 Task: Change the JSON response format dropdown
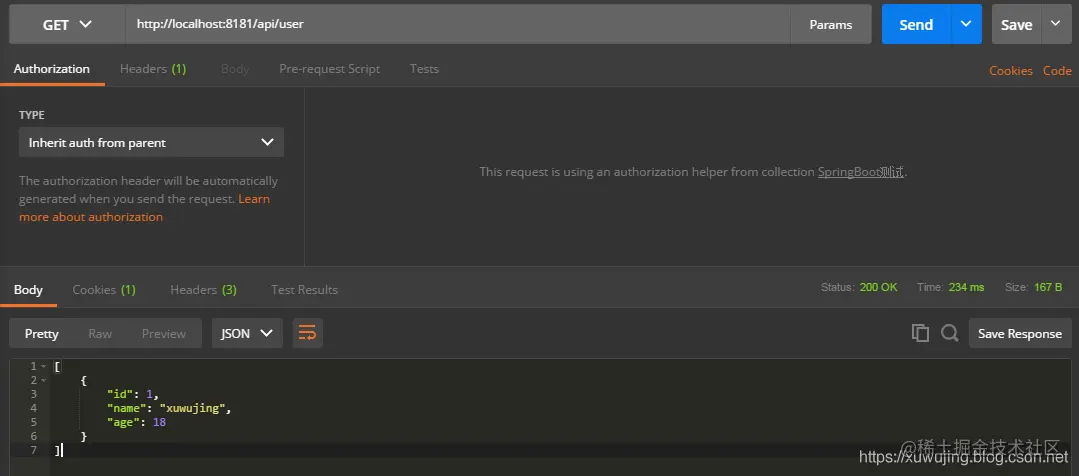[247, 333]
